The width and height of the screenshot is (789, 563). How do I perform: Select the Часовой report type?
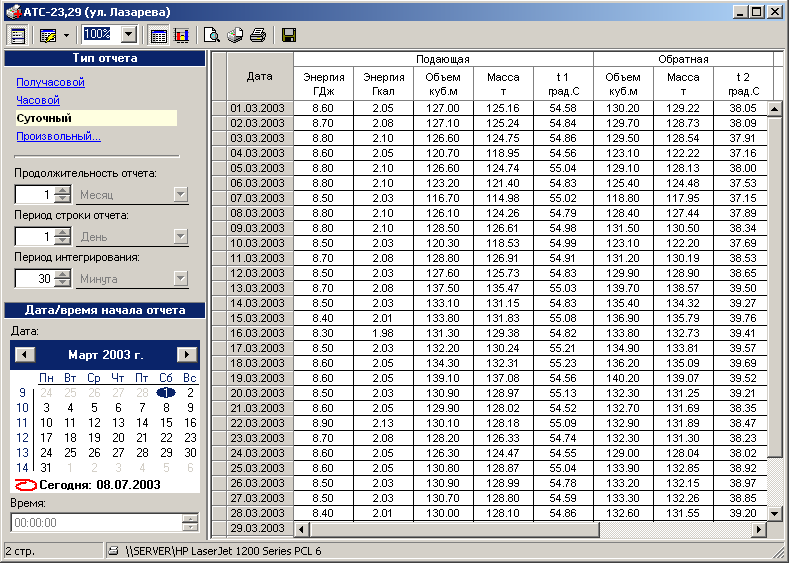pos(38,100)
